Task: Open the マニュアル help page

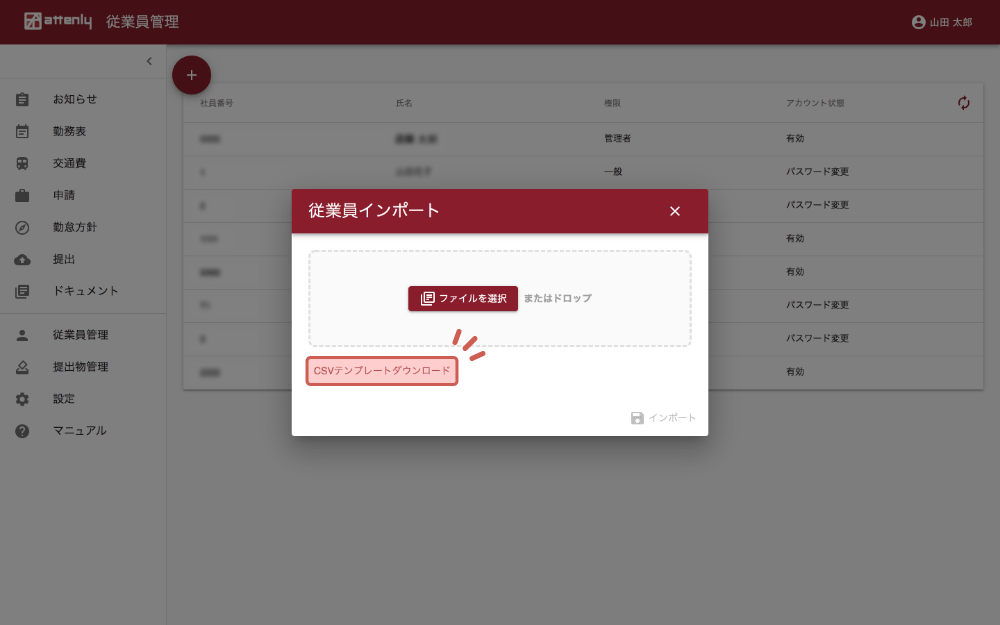Action: click(79, 431)
